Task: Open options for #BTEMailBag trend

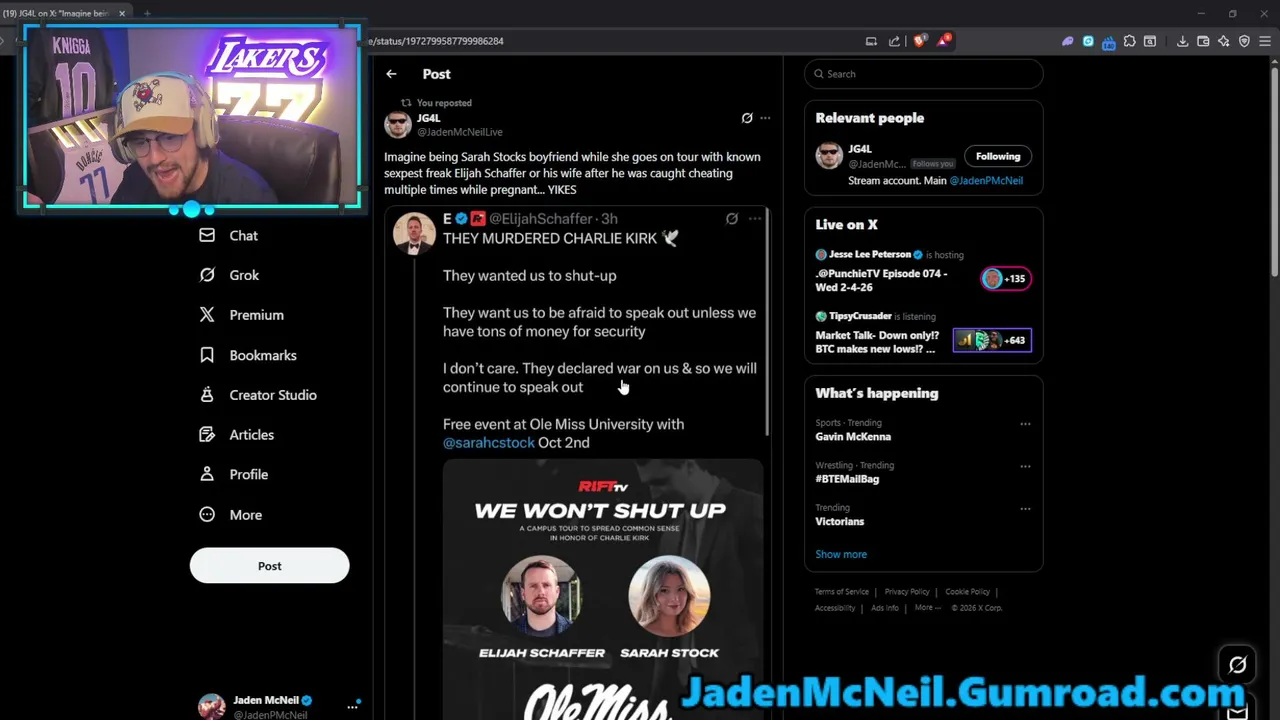Action: point(1025,466)
